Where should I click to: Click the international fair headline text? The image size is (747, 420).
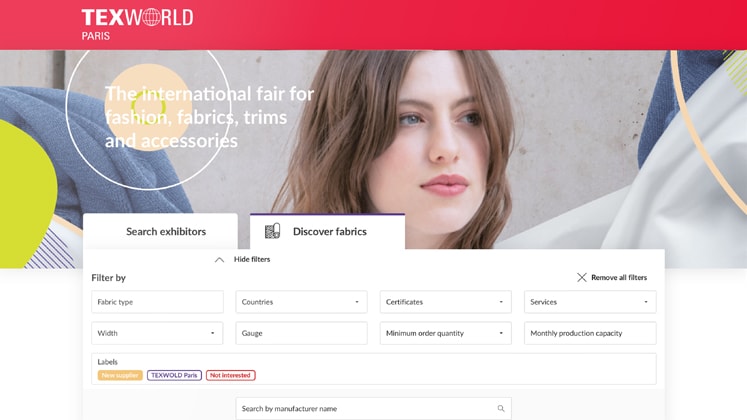pyautogui.click(x=209, y=117)
